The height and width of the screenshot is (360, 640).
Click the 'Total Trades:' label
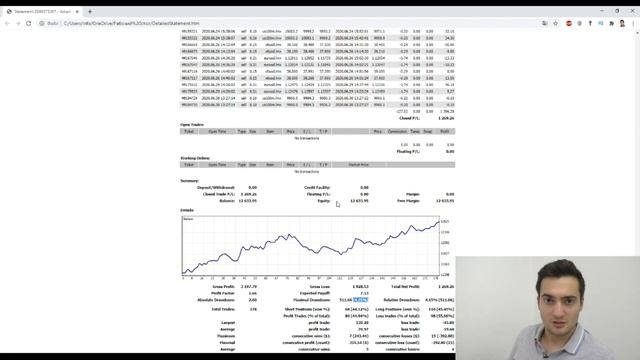[223, 309]
